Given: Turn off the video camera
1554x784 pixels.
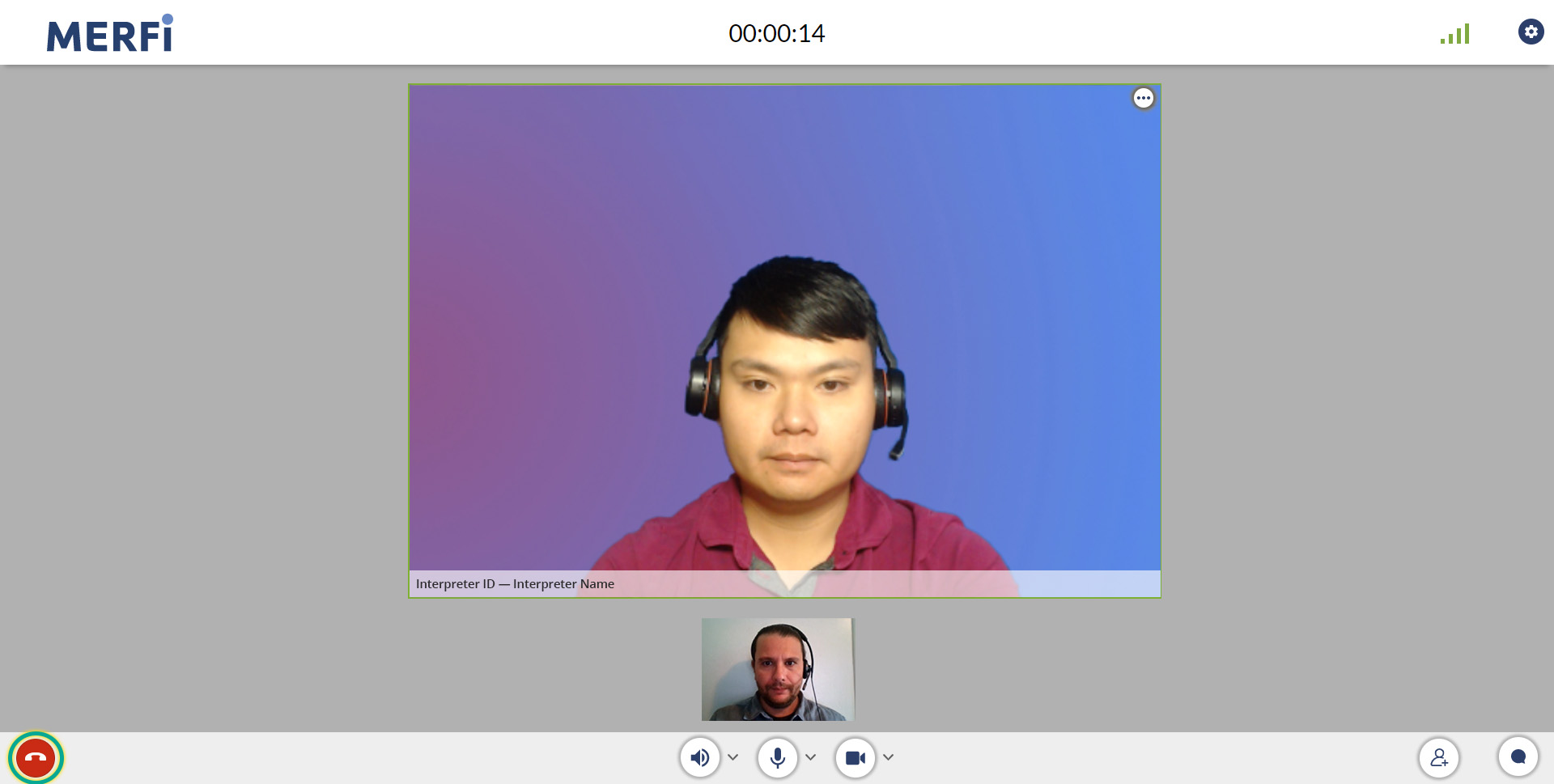Looking at the screenshot, I should click(855, 758).
